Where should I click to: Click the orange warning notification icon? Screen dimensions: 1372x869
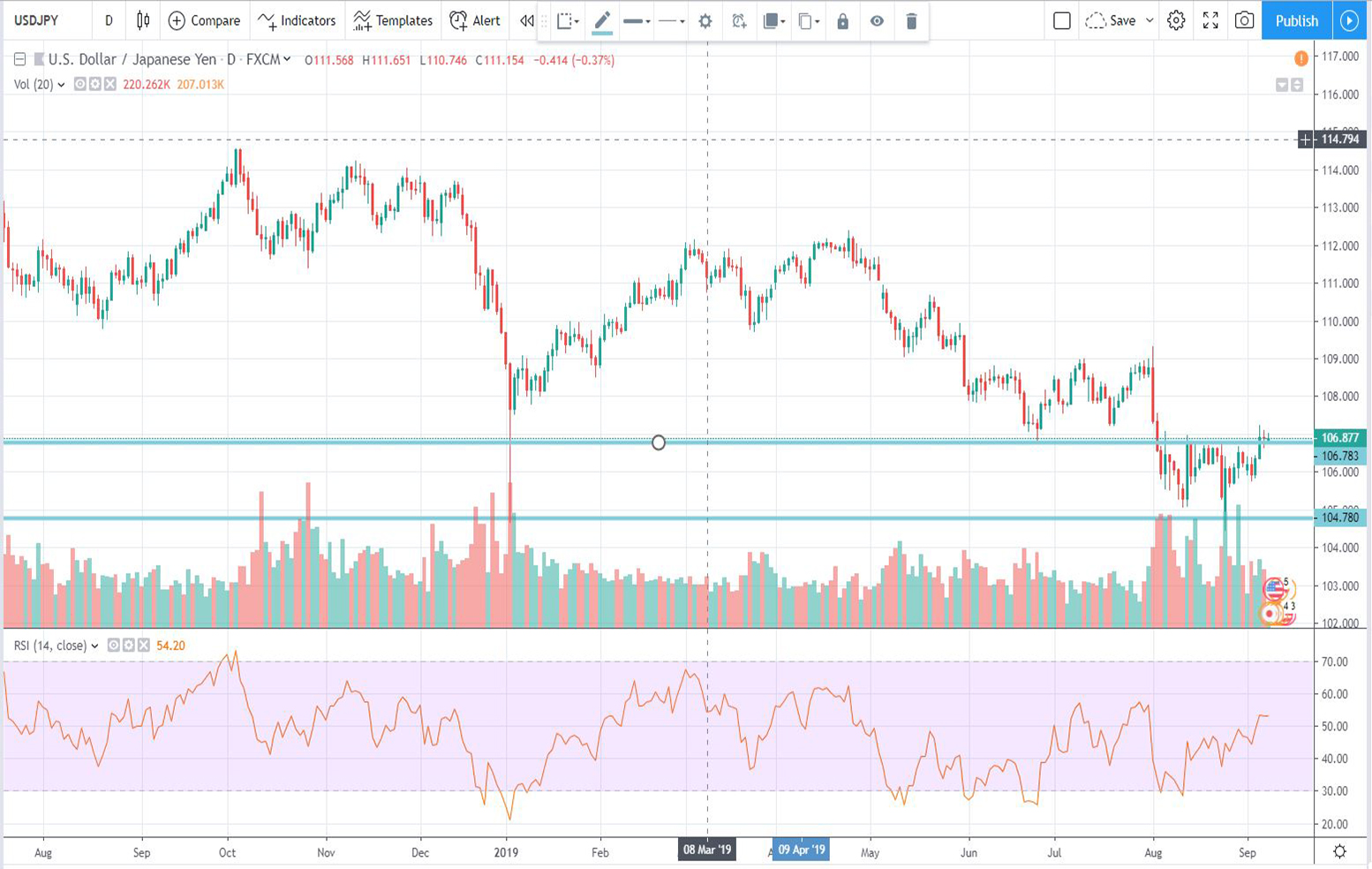point(1300,58)
